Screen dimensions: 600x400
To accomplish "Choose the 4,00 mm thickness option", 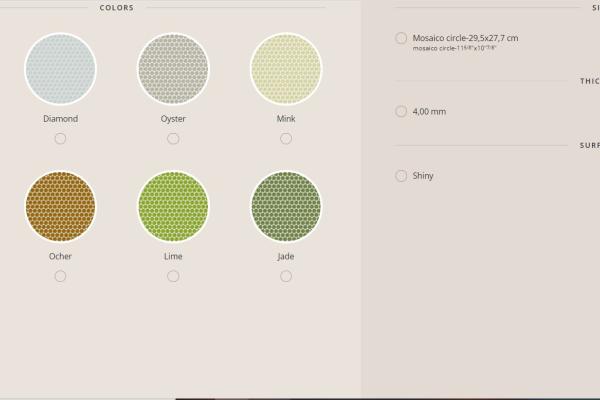I will click(x=401, y=111).
